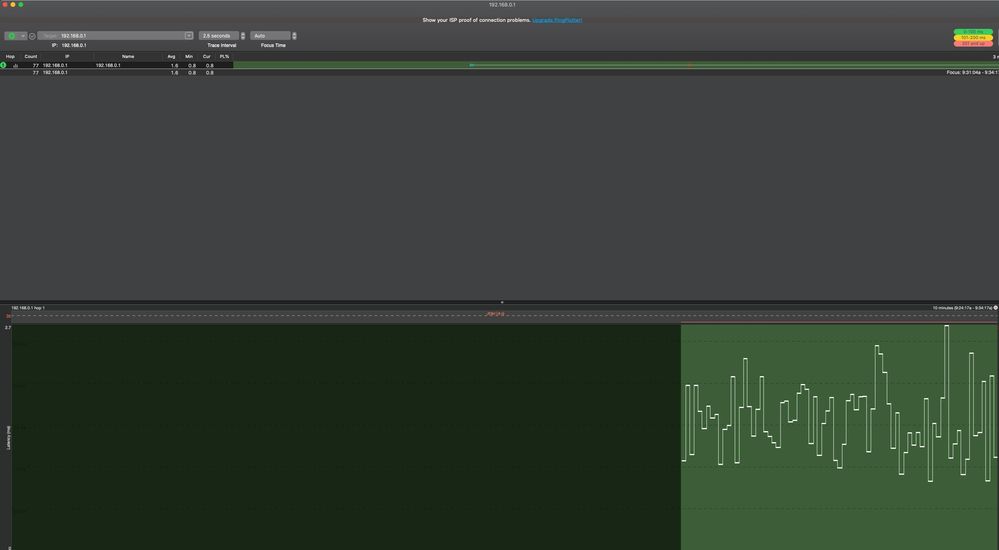
Task: Click the green macOS zoom button
Action: click(21, 4)
